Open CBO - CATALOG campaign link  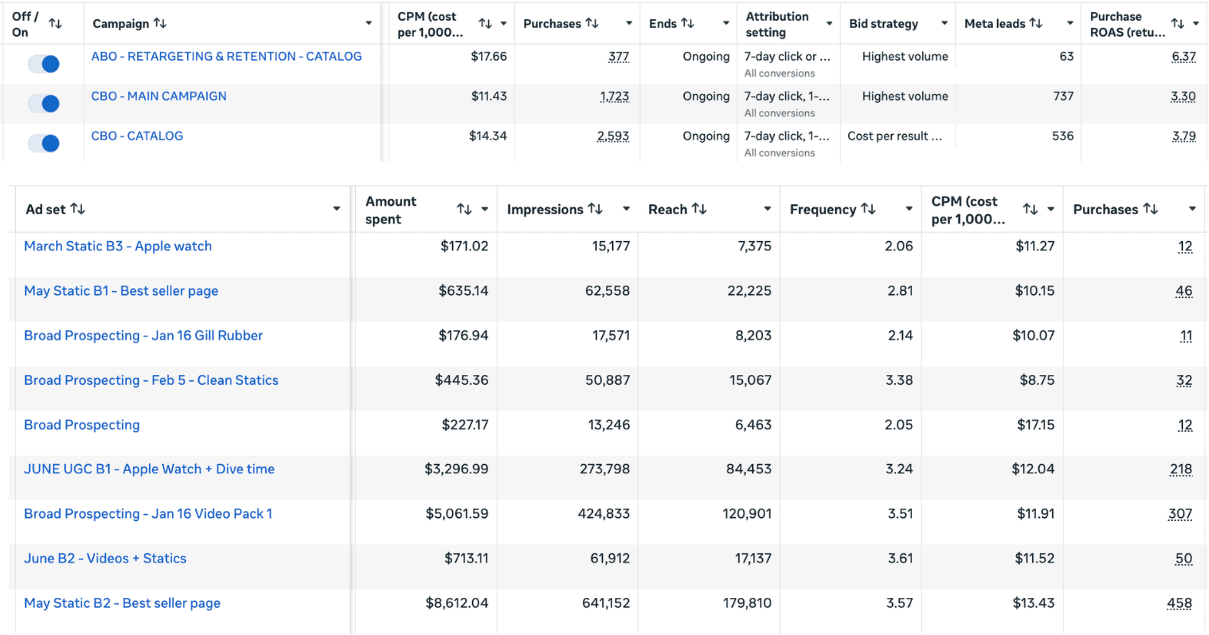click(137, 136)
